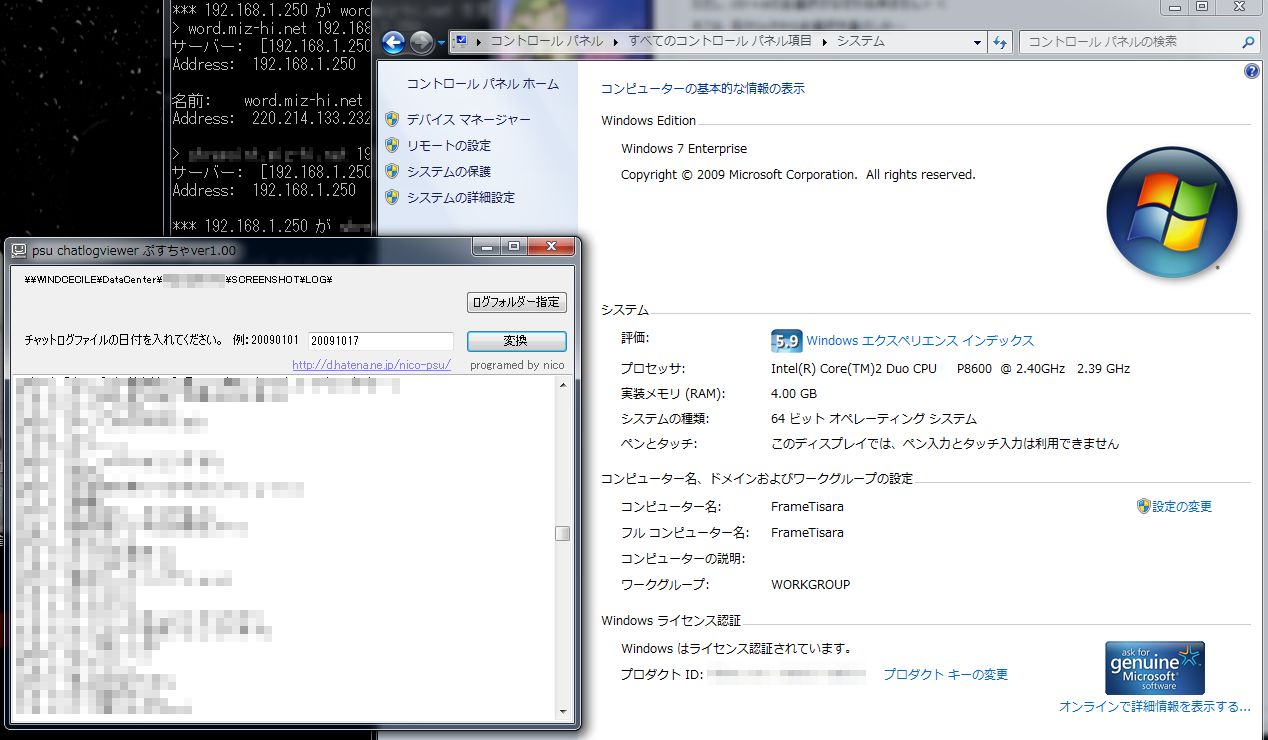Click ログフォルダー指定 button in chatlogviewer
The height and width of the screenshot is (740, 1268).
pos(517,302)
